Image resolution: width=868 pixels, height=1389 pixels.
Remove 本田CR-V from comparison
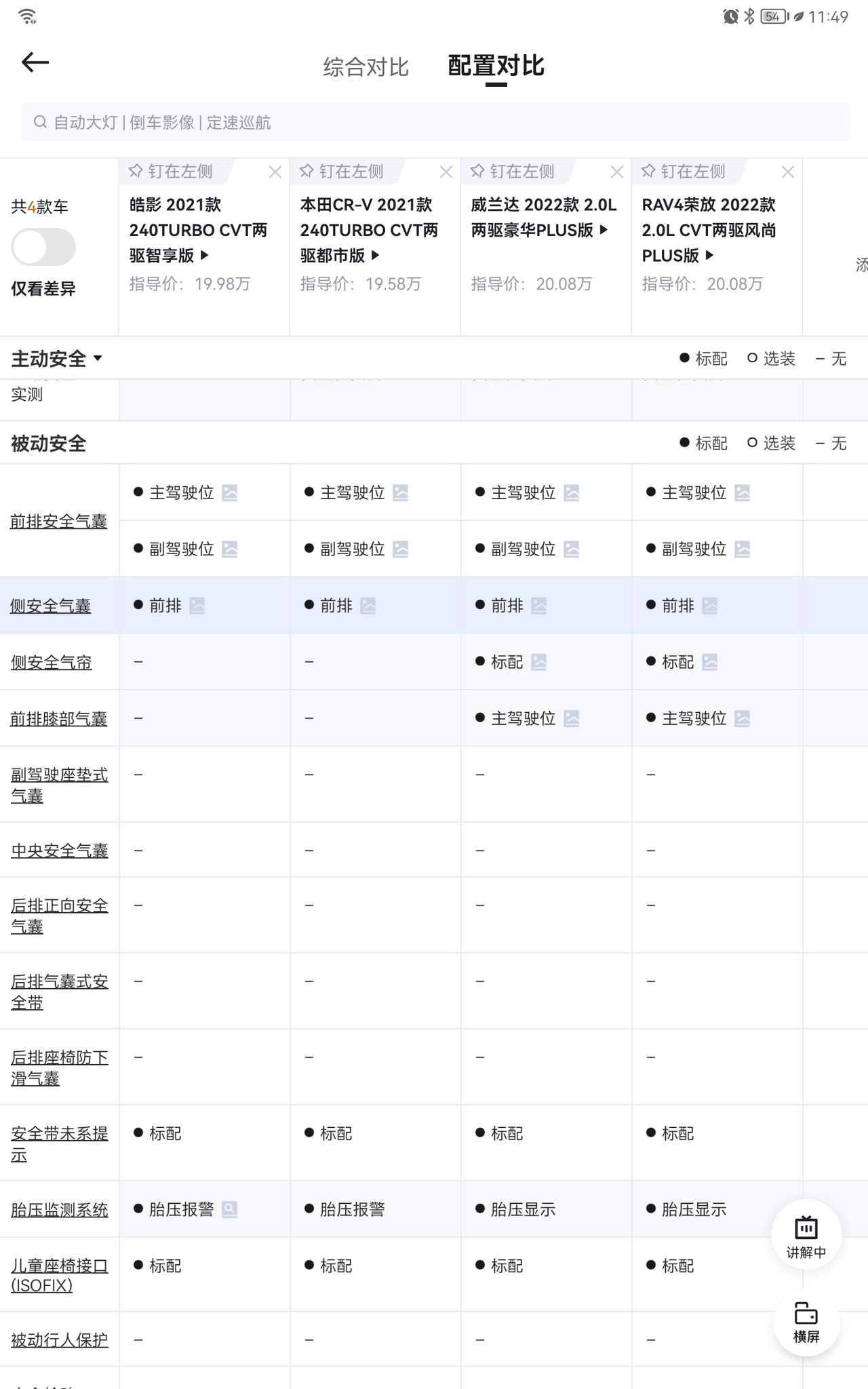pos(446,172)
